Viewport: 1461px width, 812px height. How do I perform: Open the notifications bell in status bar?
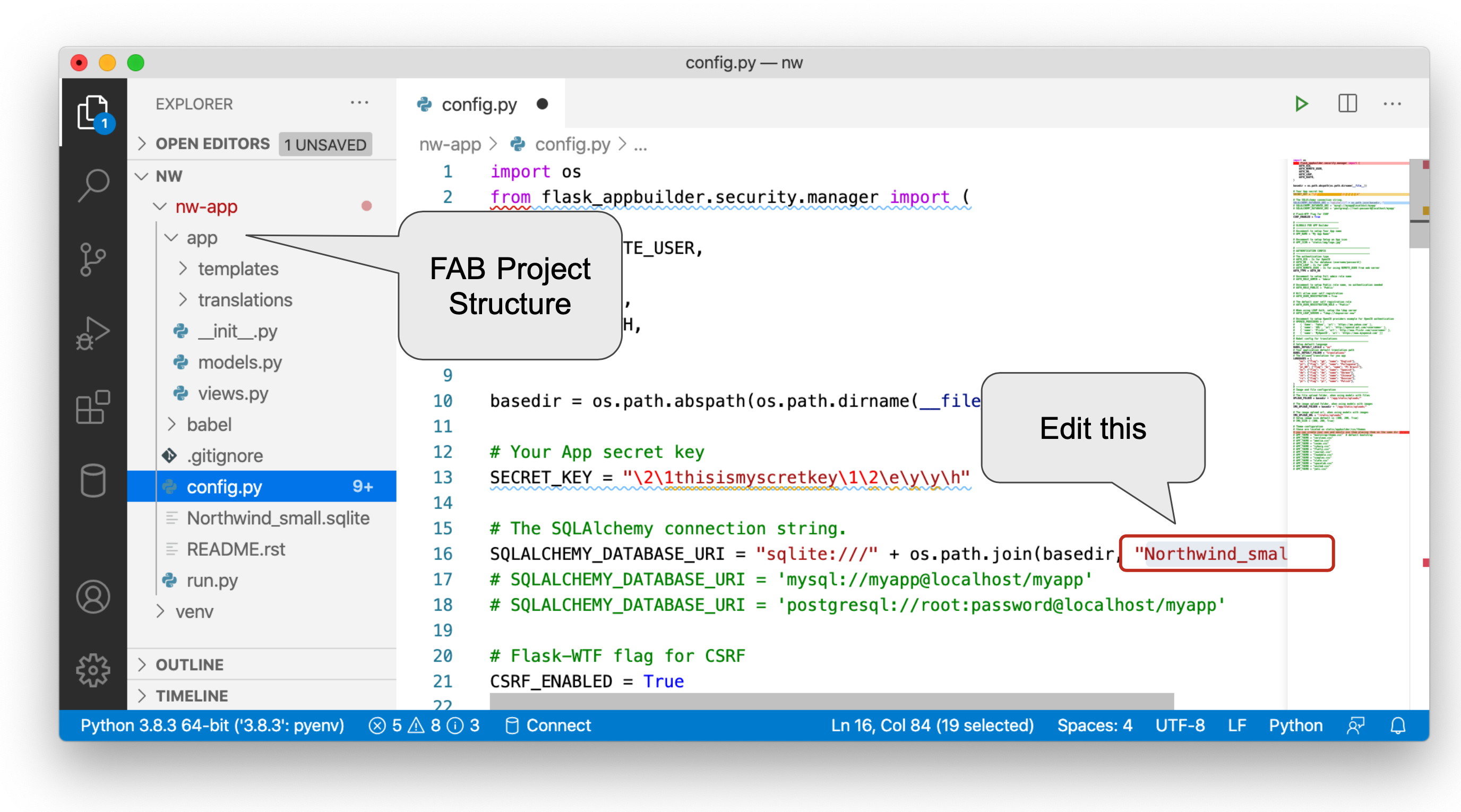(1397, 725)
